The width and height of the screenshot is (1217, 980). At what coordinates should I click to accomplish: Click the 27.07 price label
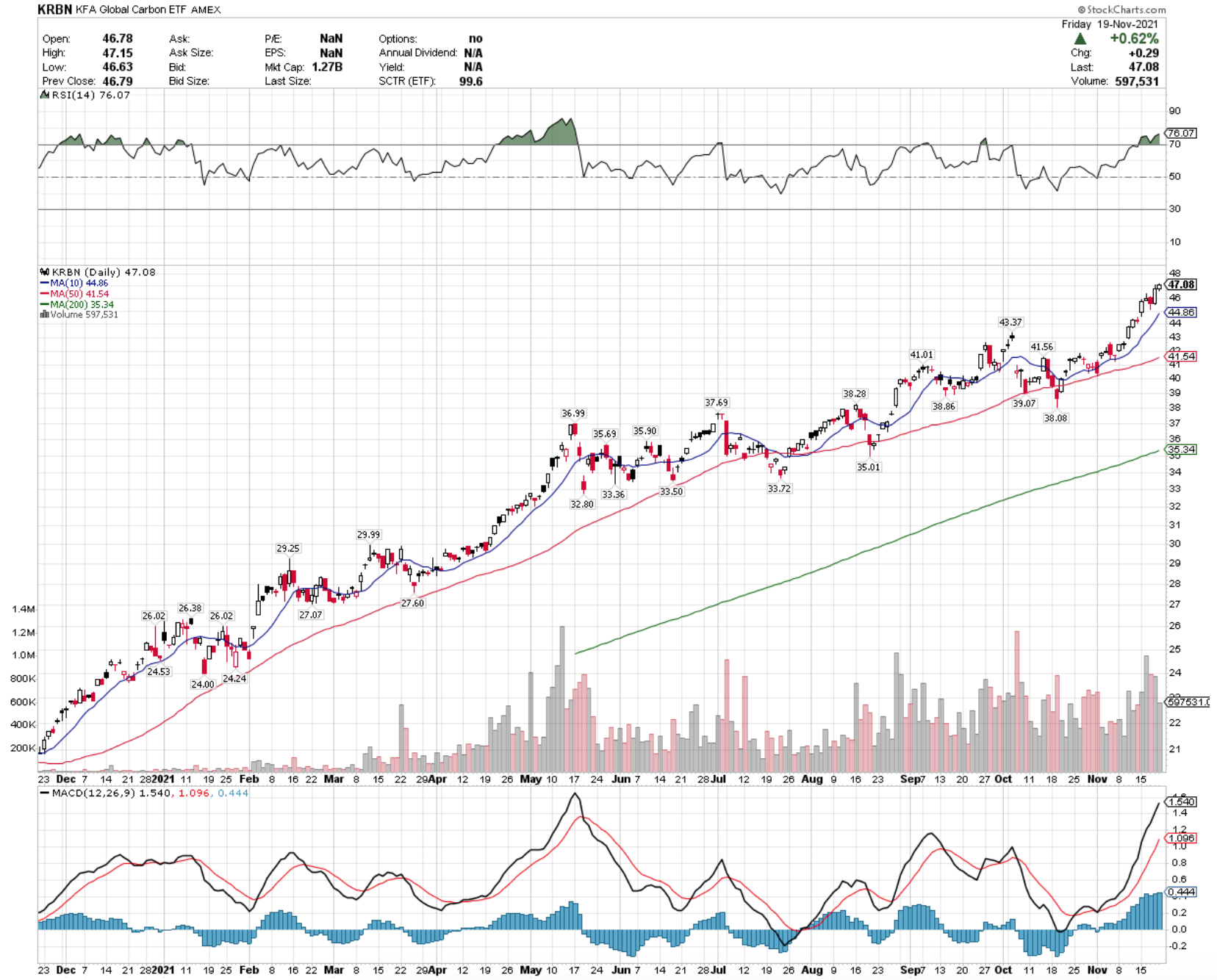[x=310, y=615]
